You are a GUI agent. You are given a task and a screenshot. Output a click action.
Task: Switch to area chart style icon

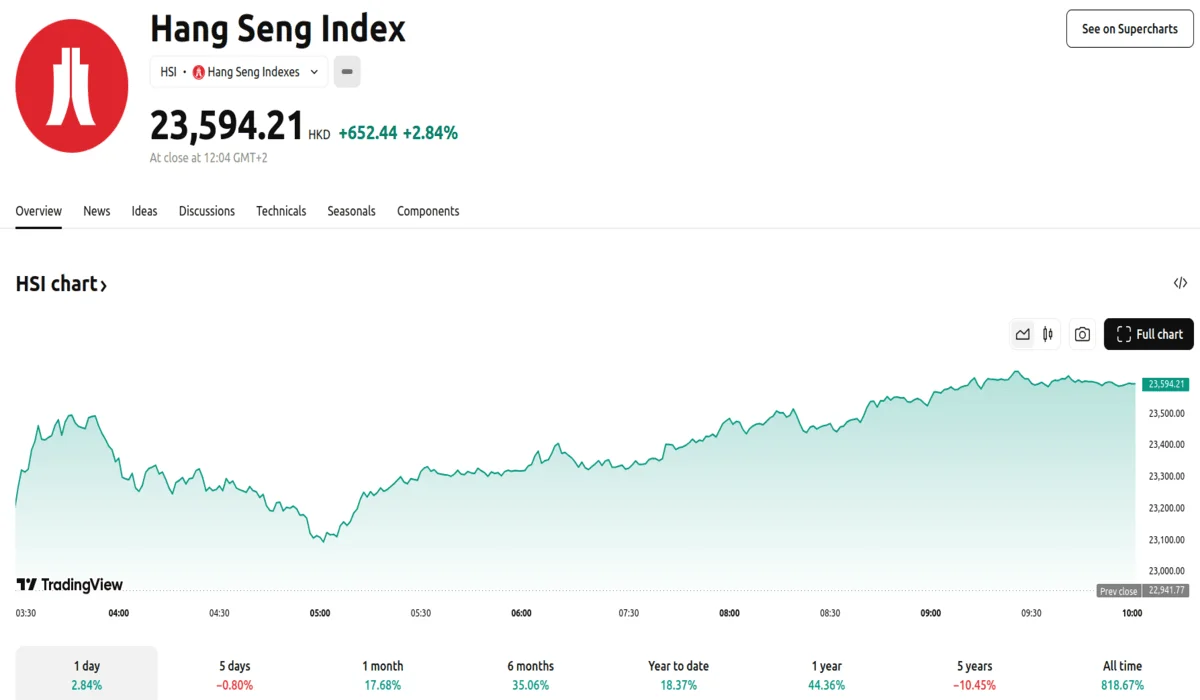[1022, 334]
